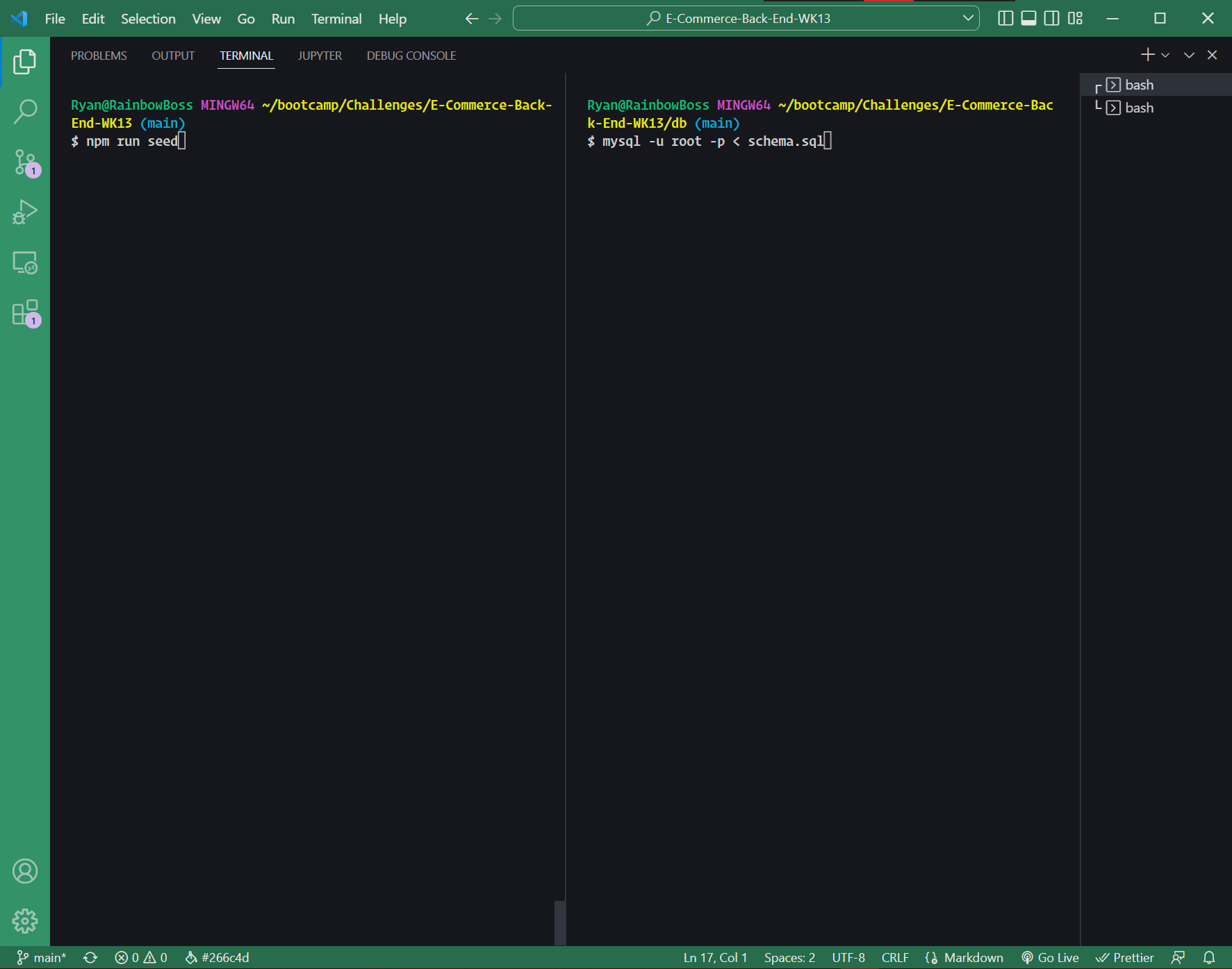Open the Terminal menu
The image size is (1232, 969).
(336, 19)
